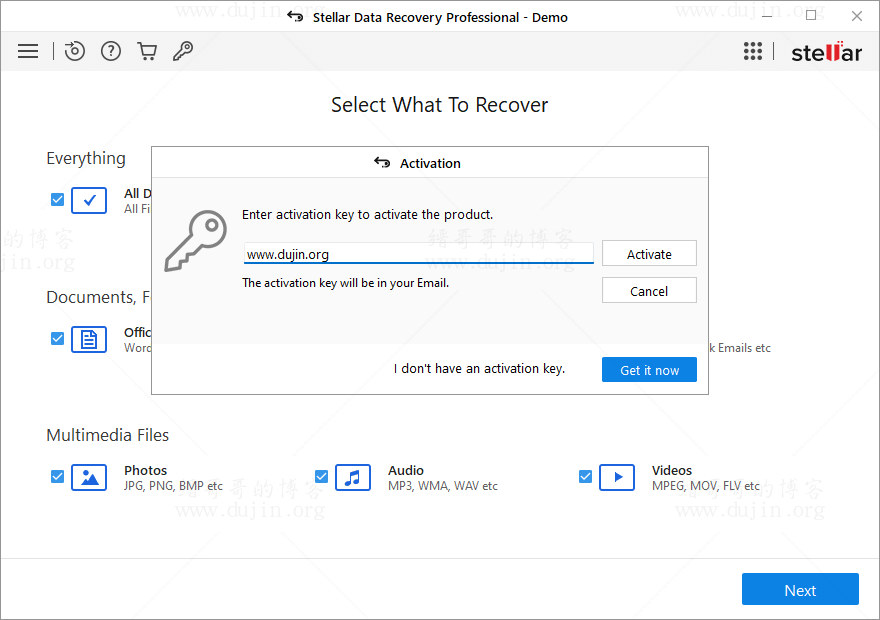Screen dimensions: 880x620
Task: Click 'MP3, WMA, WAV etc' text
Action: pyautogui.click(x=443, y=486)
